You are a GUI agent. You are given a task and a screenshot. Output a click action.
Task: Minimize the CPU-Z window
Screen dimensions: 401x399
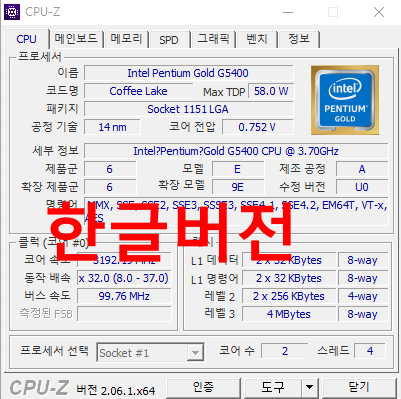[x=288, y=13]
